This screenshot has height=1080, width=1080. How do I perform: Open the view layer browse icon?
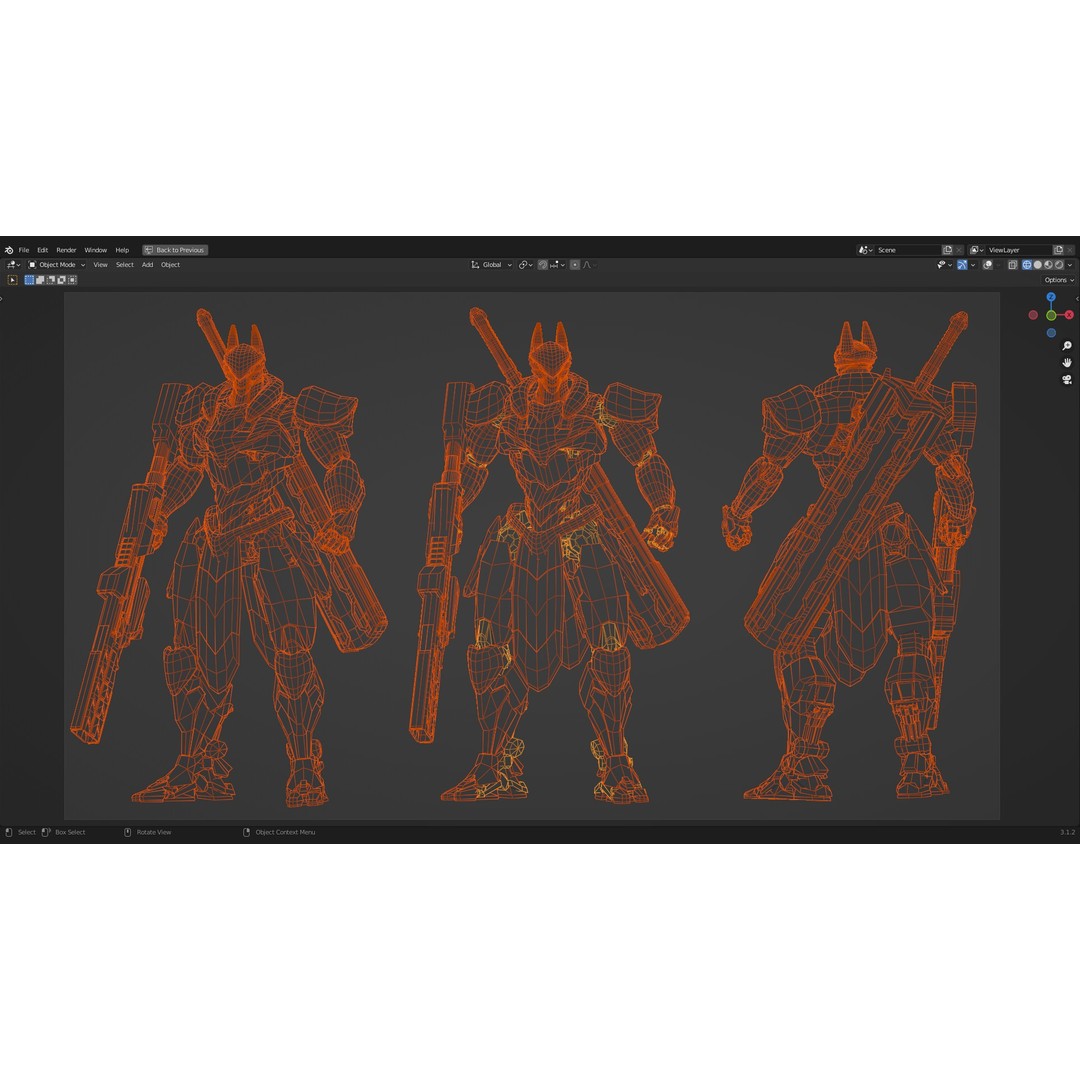[977, 250]
